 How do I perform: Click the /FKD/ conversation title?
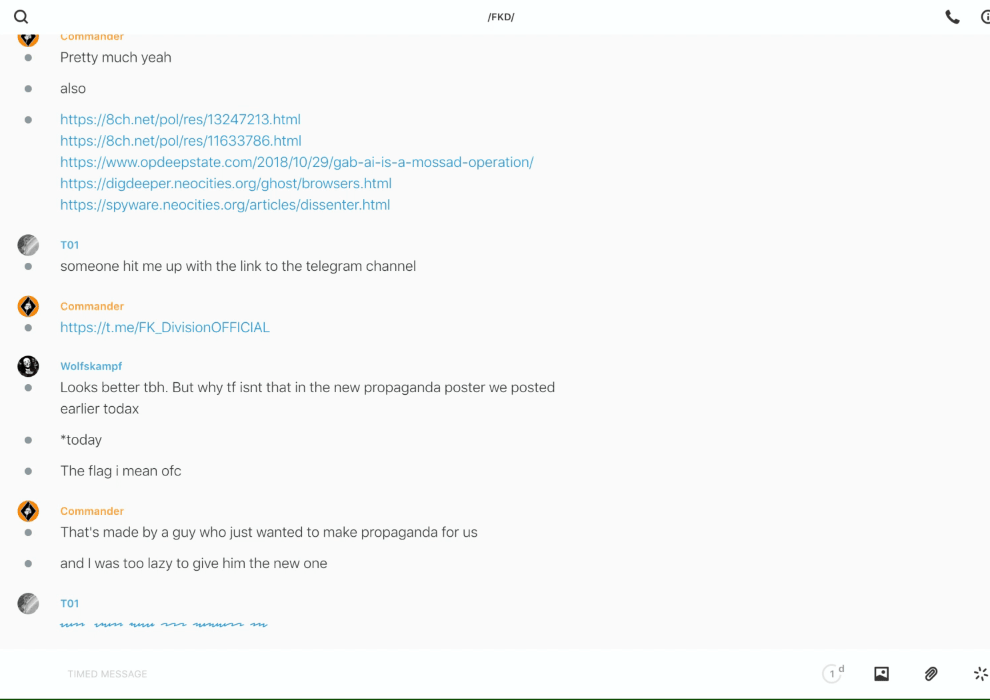pos(500,17)
